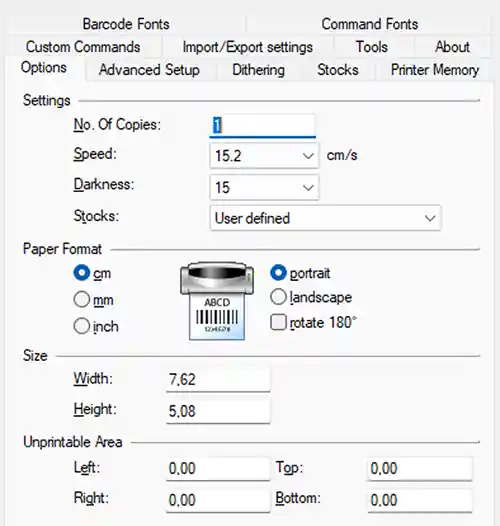Enable the rotate 180° checkbox
Viewport: 500px width, 526px height.
point(278,322)
